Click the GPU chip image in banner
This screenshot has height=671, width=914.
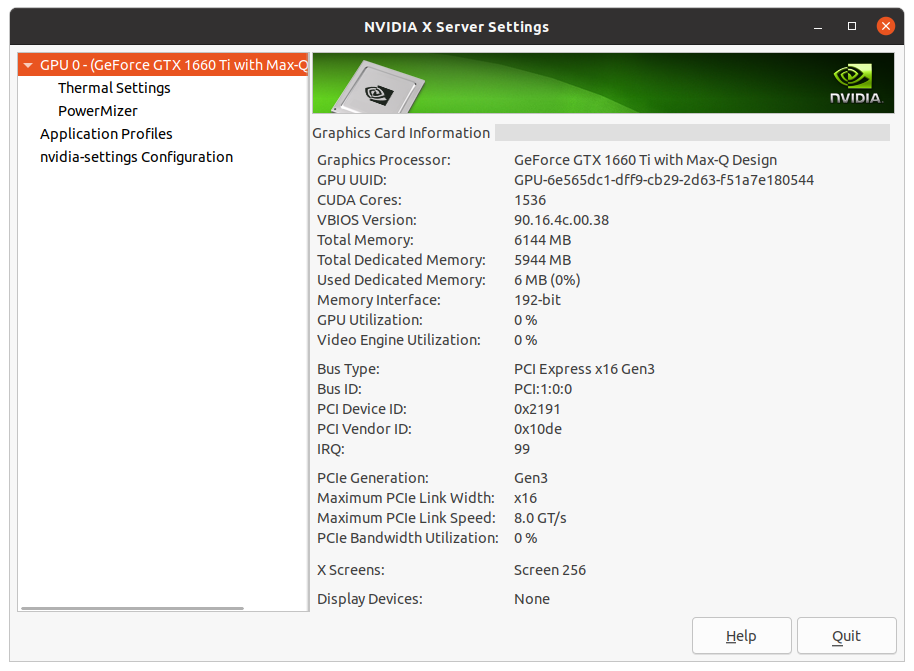[378, 87]
